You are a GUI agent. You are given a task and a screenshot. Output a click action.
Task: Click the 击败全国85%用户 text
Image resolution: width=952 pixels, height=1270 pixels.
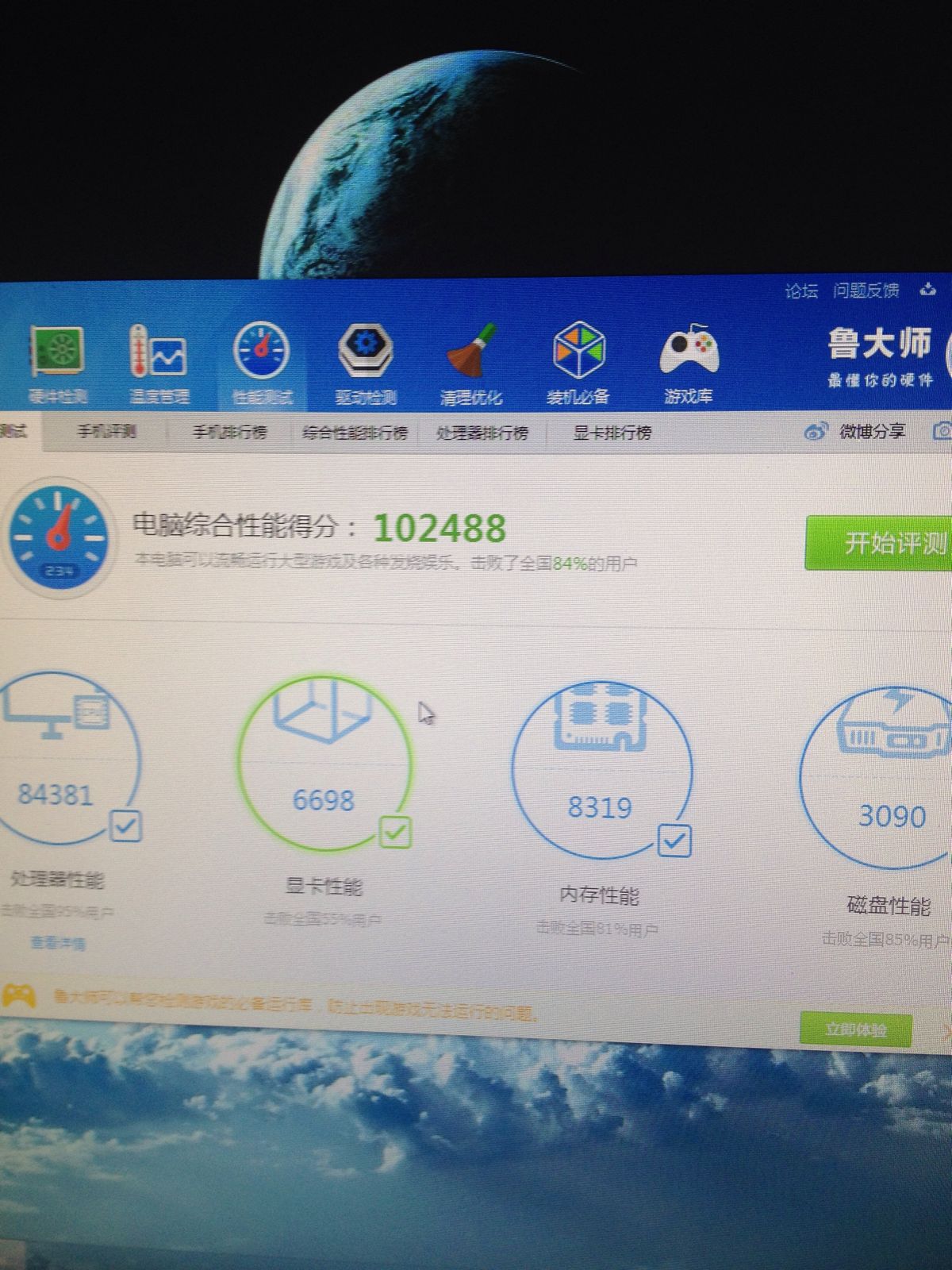click(x=885, y=939)
